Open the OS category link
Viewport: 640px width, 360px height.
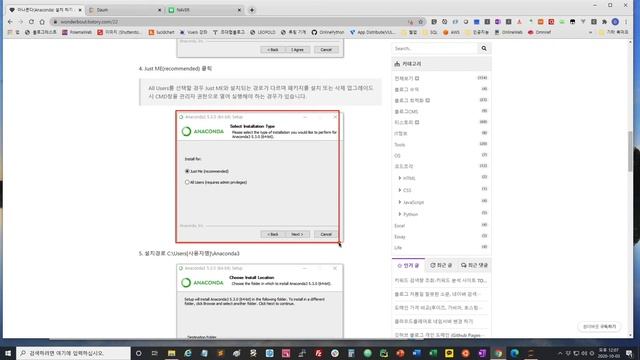click(x=398, y=156)
